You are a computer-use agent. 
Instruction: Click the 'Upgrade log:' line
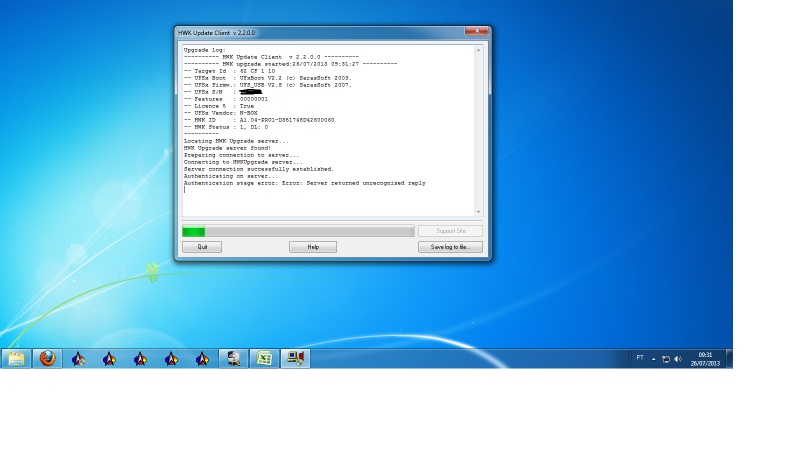pyautogui.click(x=205, y=50)
